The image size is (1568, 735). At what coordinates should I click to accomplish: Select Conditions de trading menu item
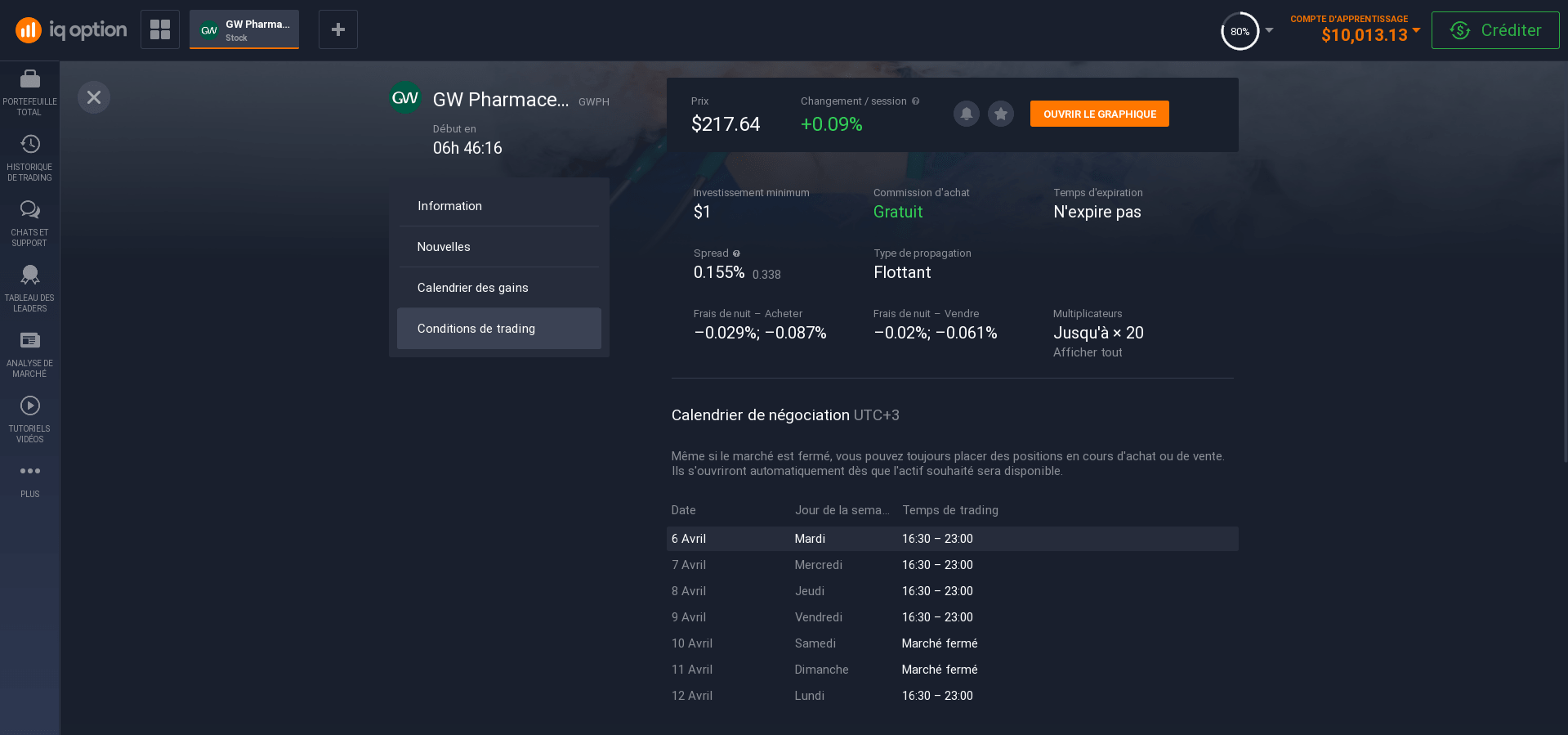tap(499, 329)
